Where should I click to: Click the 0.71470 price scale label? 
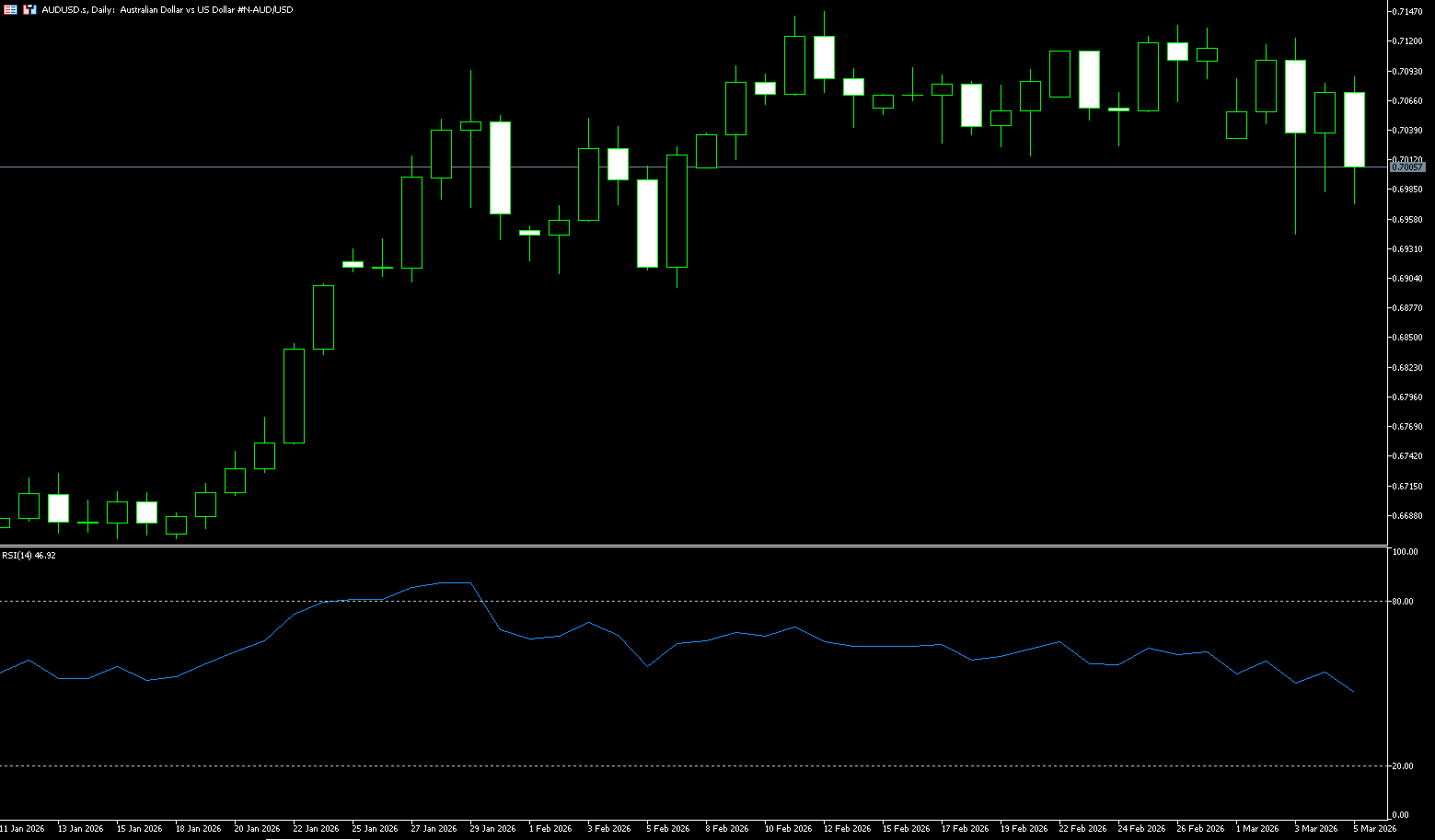point(1408,11)
